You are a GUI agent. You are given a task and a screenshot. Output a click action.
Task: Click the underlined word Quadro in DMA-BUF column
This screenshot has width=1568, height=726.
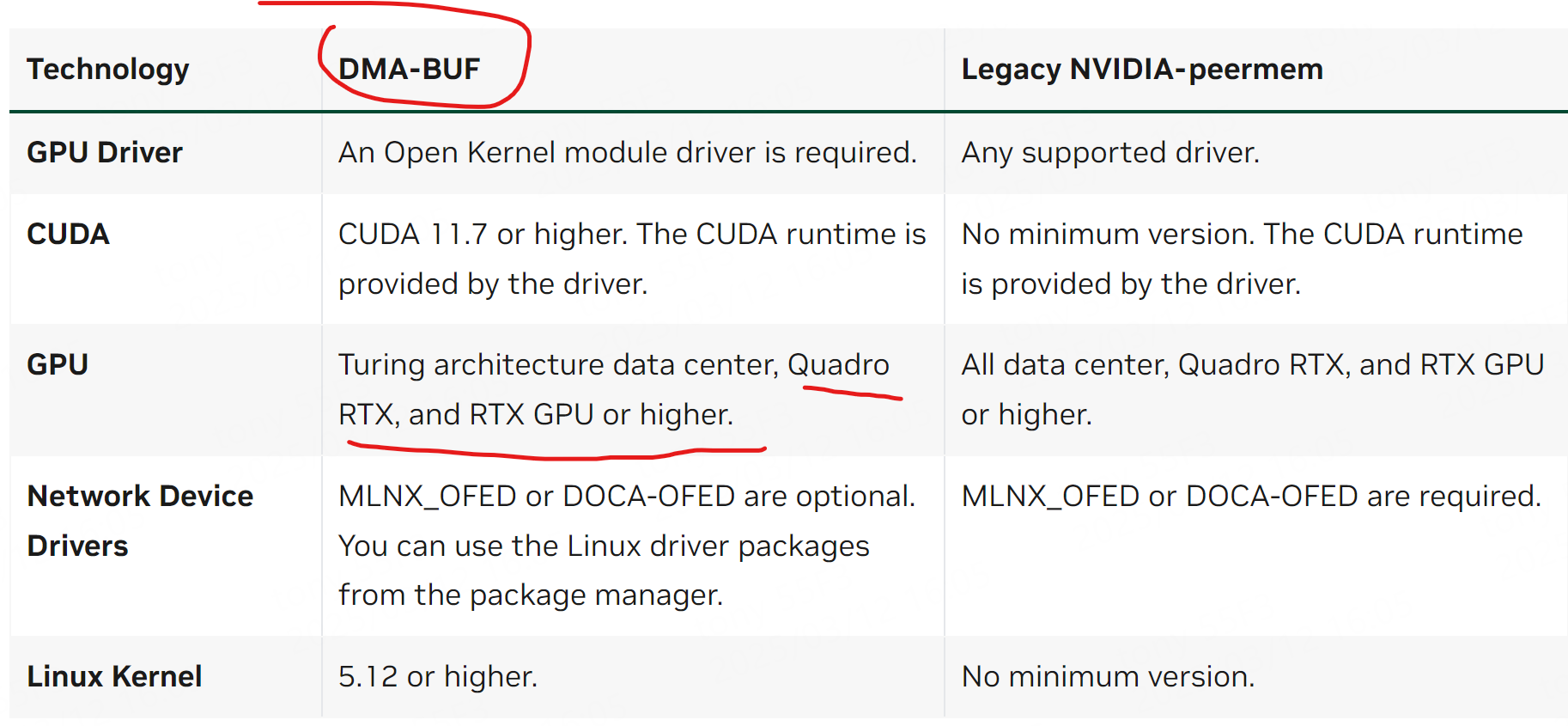[838, 365]
